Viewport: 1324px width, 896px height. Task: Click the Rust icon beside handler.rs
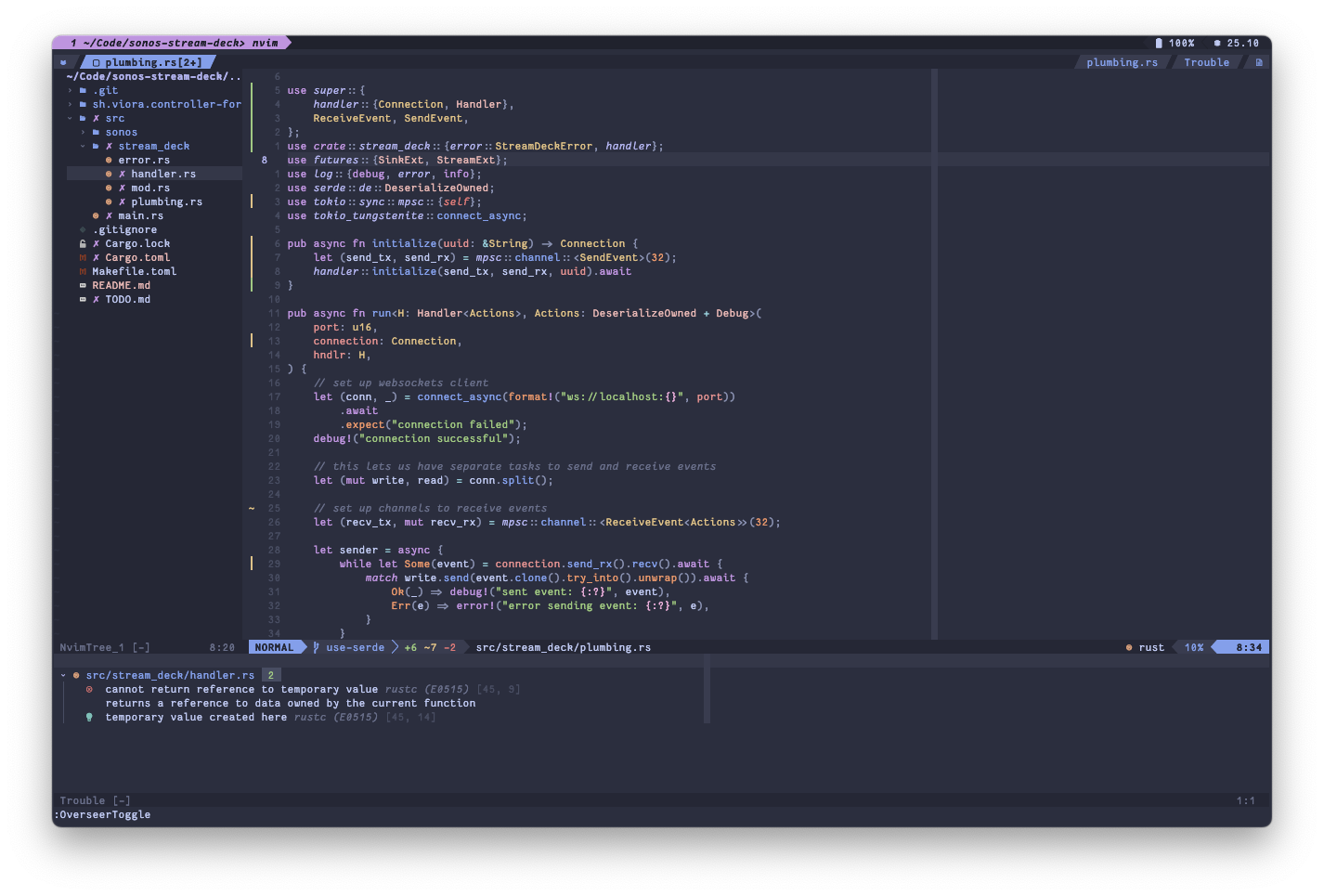pyautogui.click(x=109, y=175)
